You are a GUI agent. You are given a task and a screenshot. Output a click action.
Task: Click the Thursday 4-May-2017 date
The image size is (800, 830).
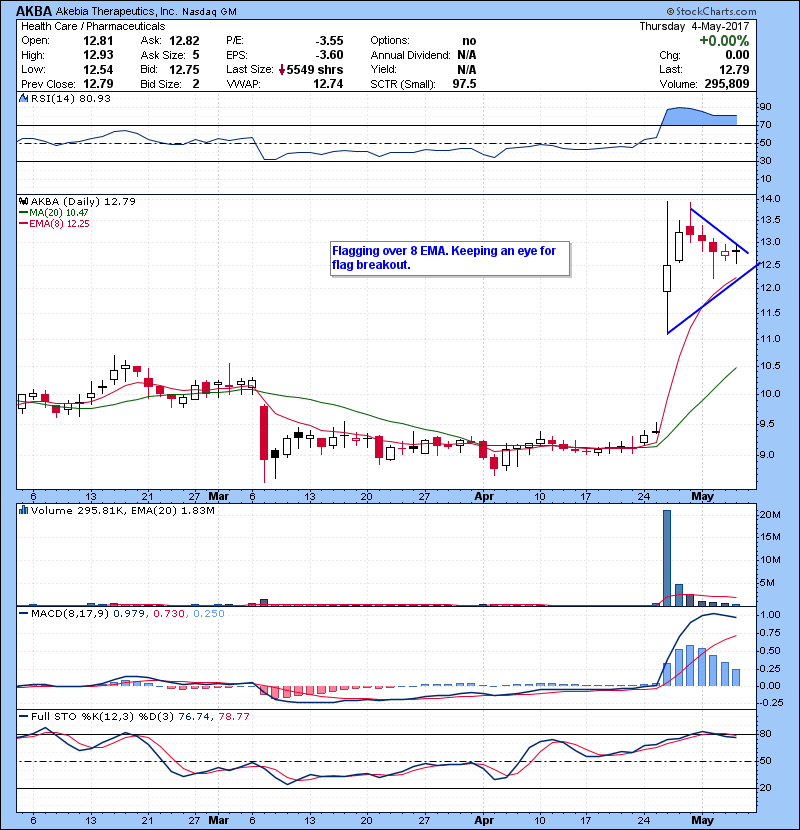pos(694,26)
